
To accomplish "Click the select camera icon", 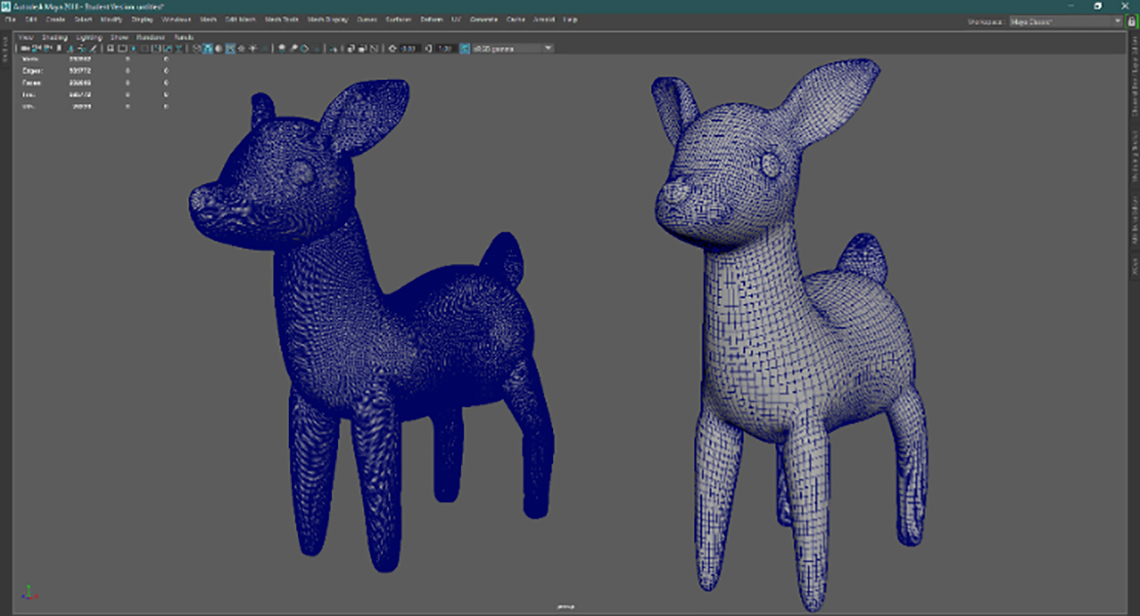I will pyautogui.click(x=26, y=48).
